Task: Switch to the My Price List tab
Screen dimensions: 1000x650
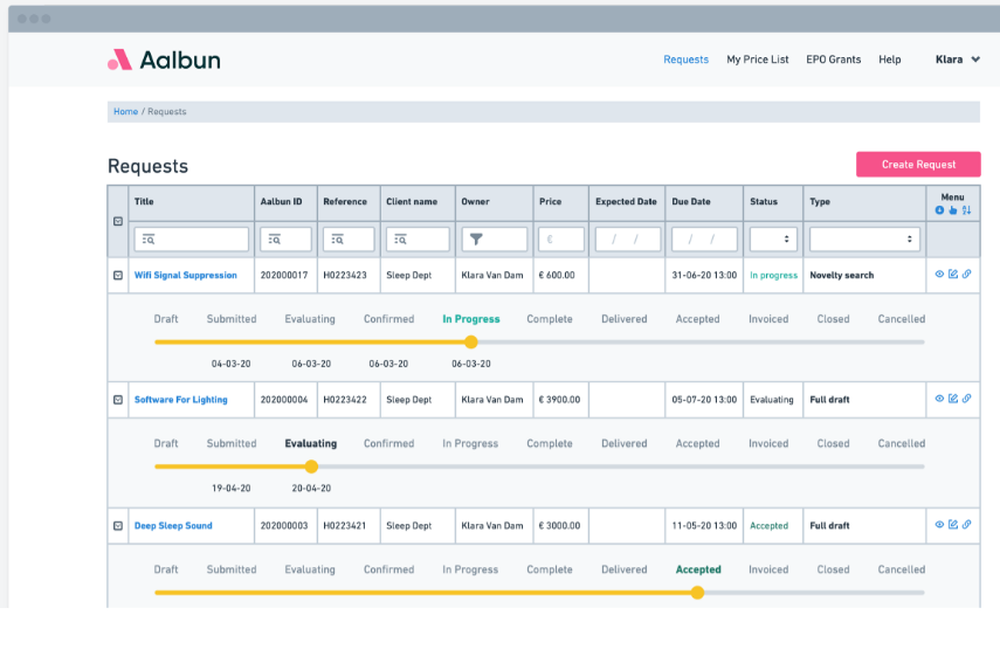Action: point(757,59)
